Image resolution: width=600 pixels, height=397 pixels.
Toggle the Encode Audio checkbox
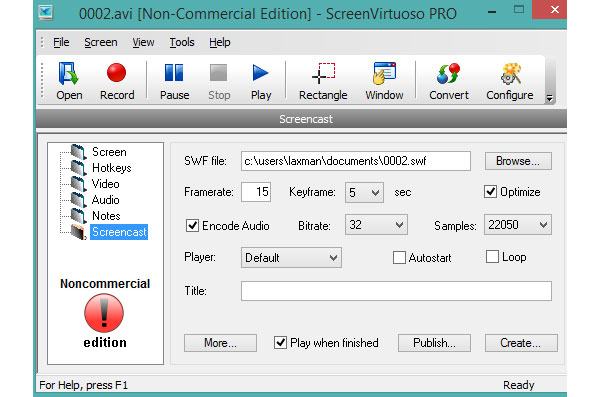click(192, 225)
